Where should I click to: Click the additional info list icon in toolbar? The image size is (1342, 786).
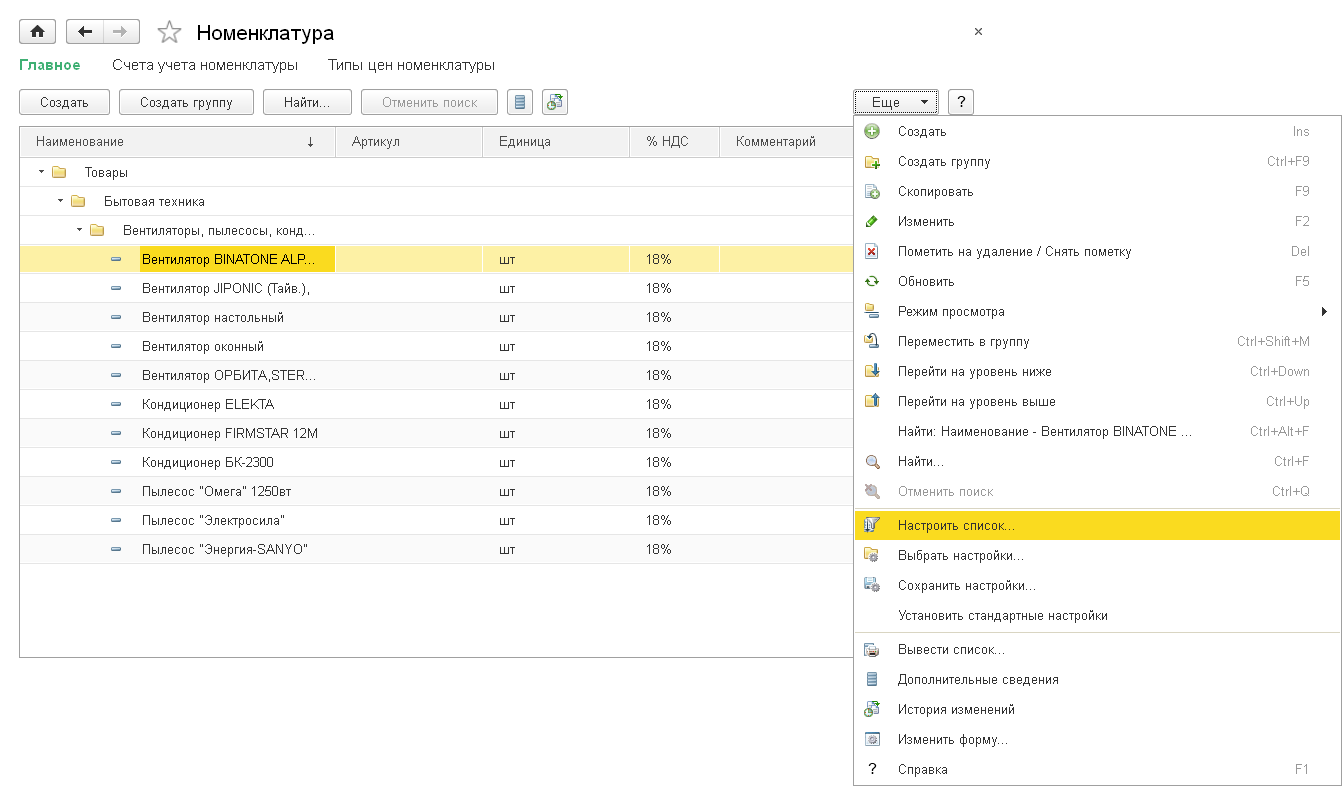(x=519, y=102)
